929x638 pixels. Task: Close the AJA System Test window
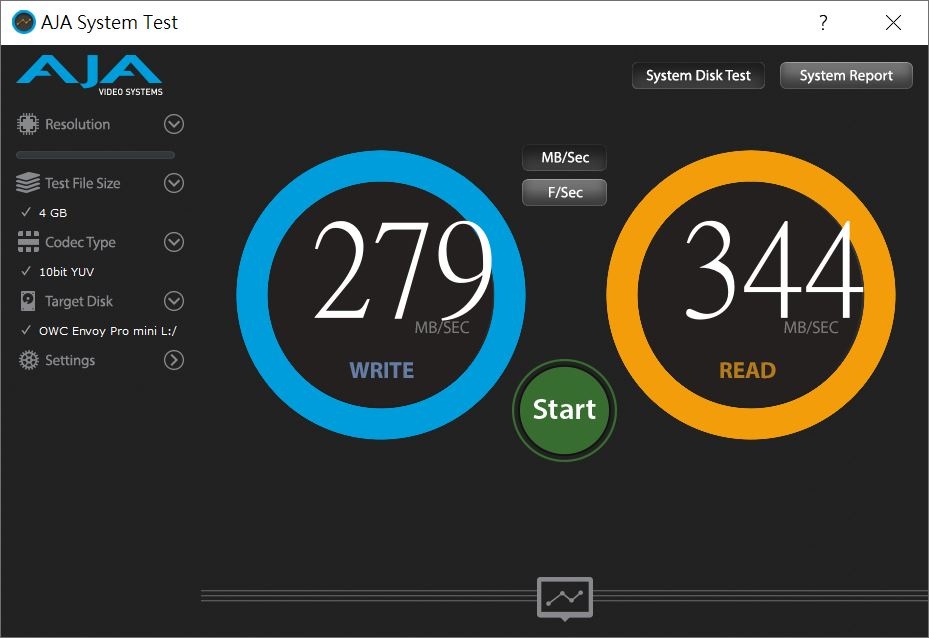click(x=893, y=23)
